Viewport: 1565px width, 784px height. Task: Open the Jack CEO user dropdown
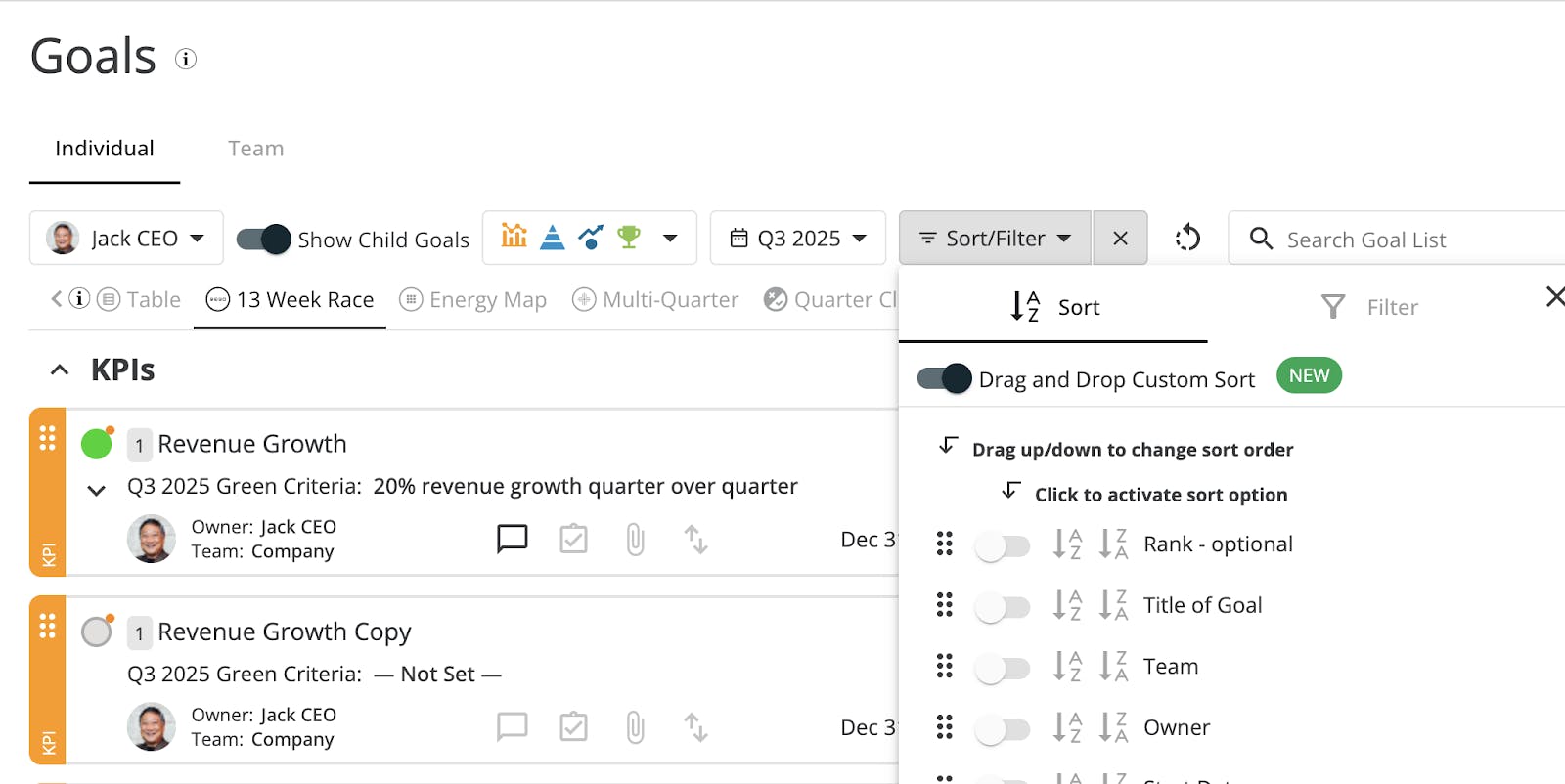pyautogui.click(x=126, y=239)
